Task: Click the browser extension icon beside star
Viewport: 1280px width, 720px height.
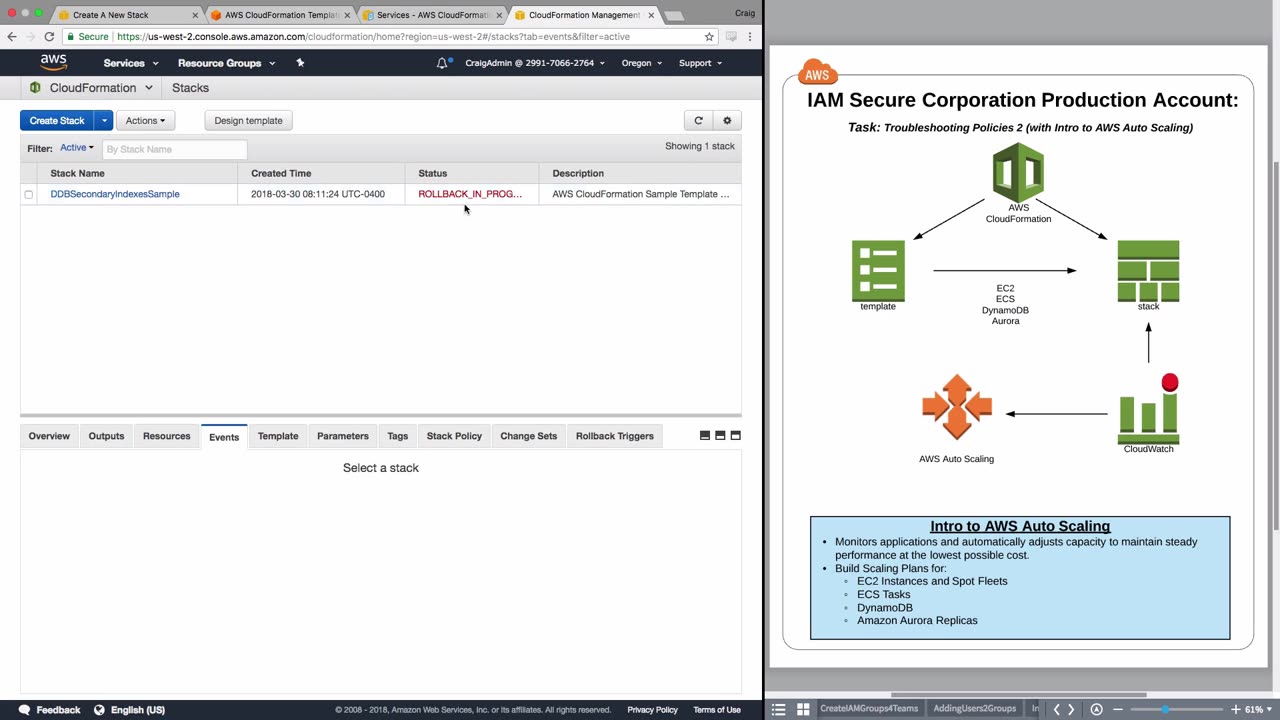Action: [x=731, y=37]
